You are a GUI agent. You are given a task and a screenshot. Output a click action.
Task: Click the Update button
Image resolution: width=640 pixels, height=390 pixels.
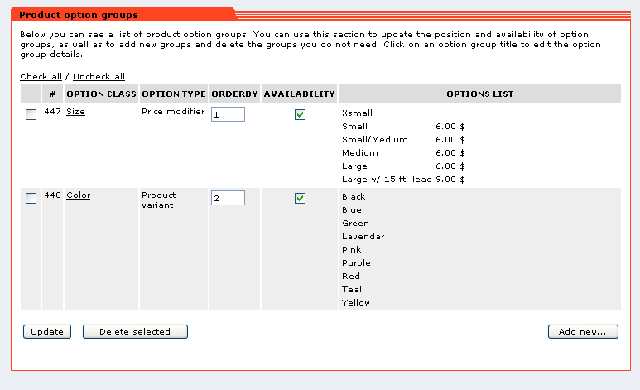pos(47,332)
